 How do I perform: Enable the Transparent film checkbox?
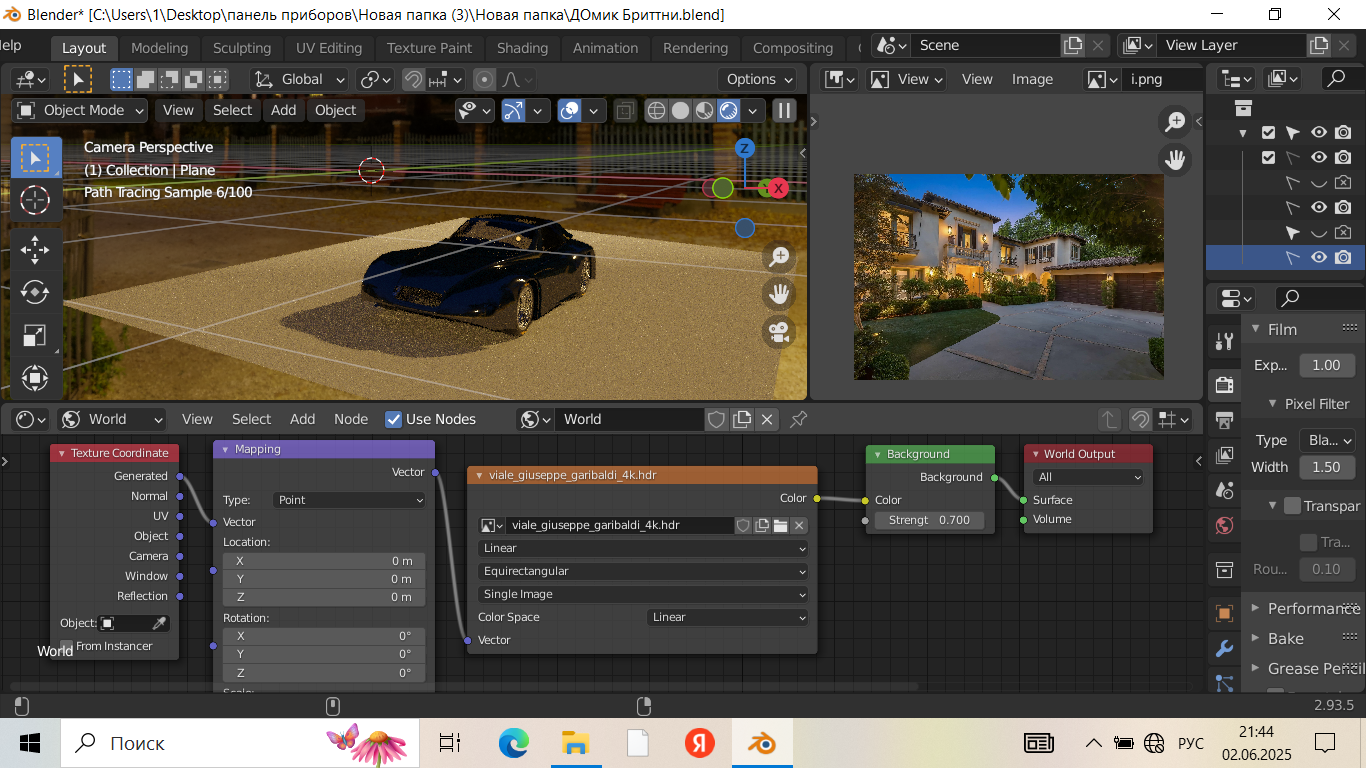tap(1292, 506)
